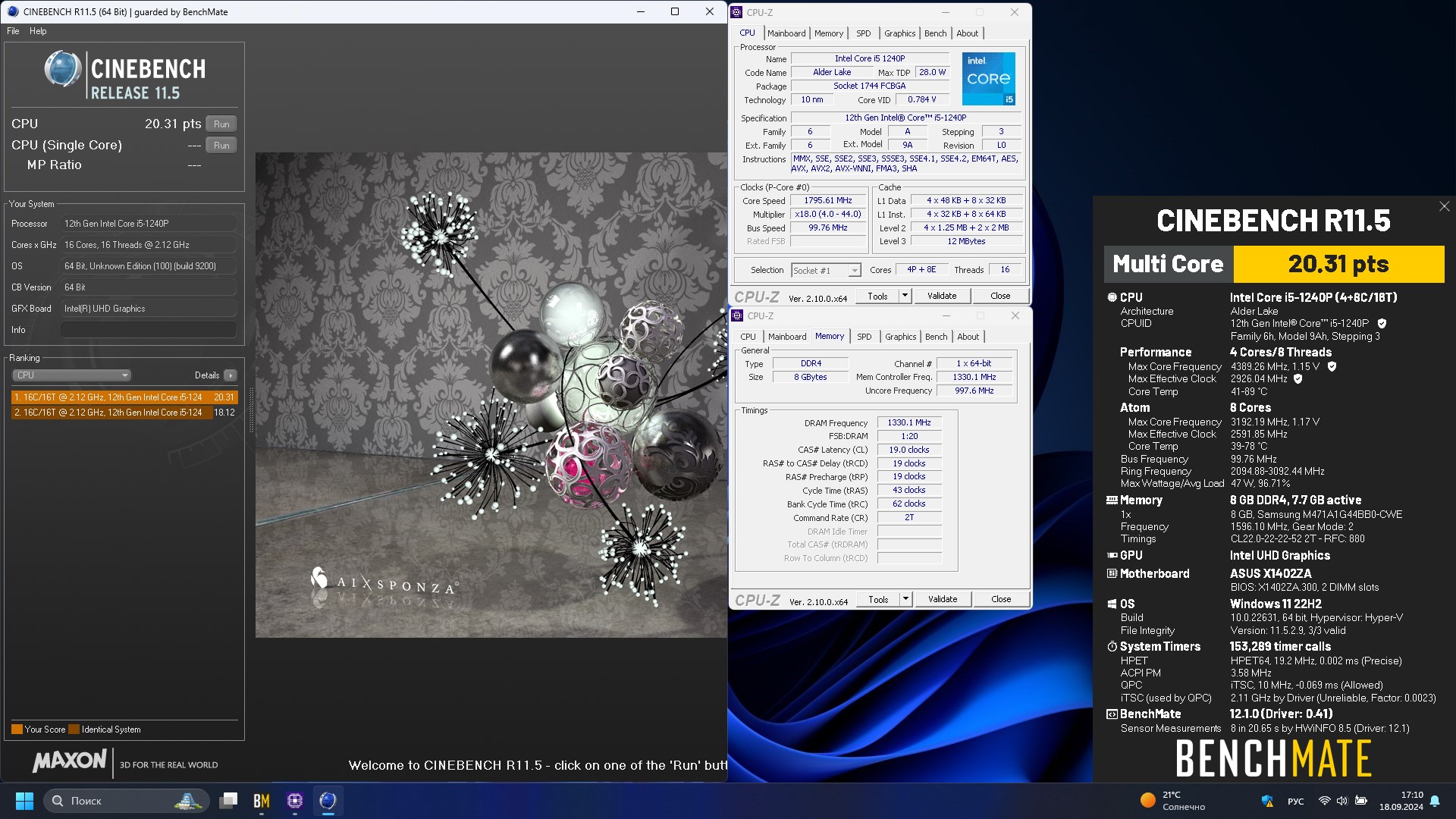Open battery status tray icon
The height and width of the screenshot is (819, 1456).
[1361, 801]
